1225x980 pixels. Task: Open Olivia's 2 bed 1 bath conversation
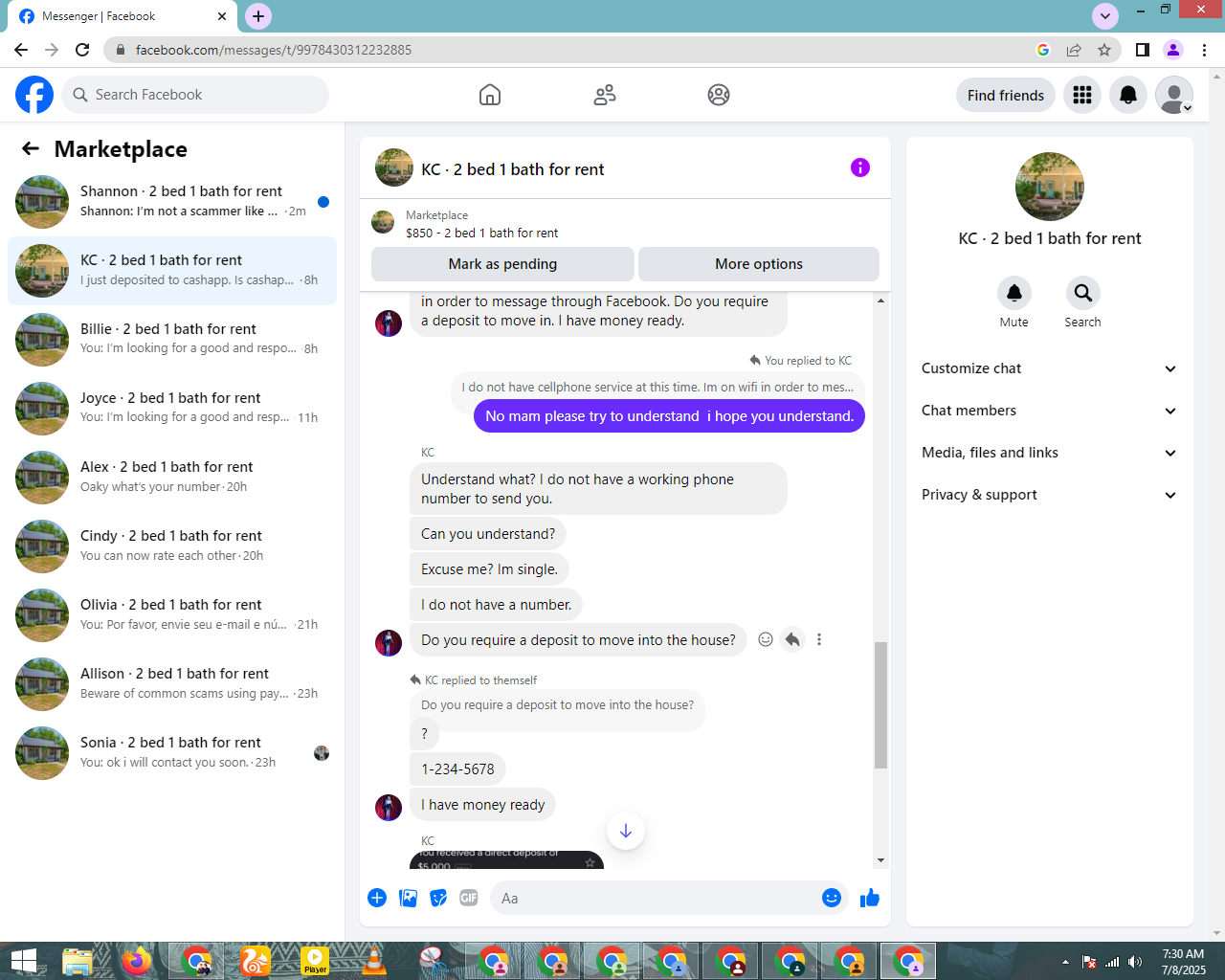click(172, 615)
